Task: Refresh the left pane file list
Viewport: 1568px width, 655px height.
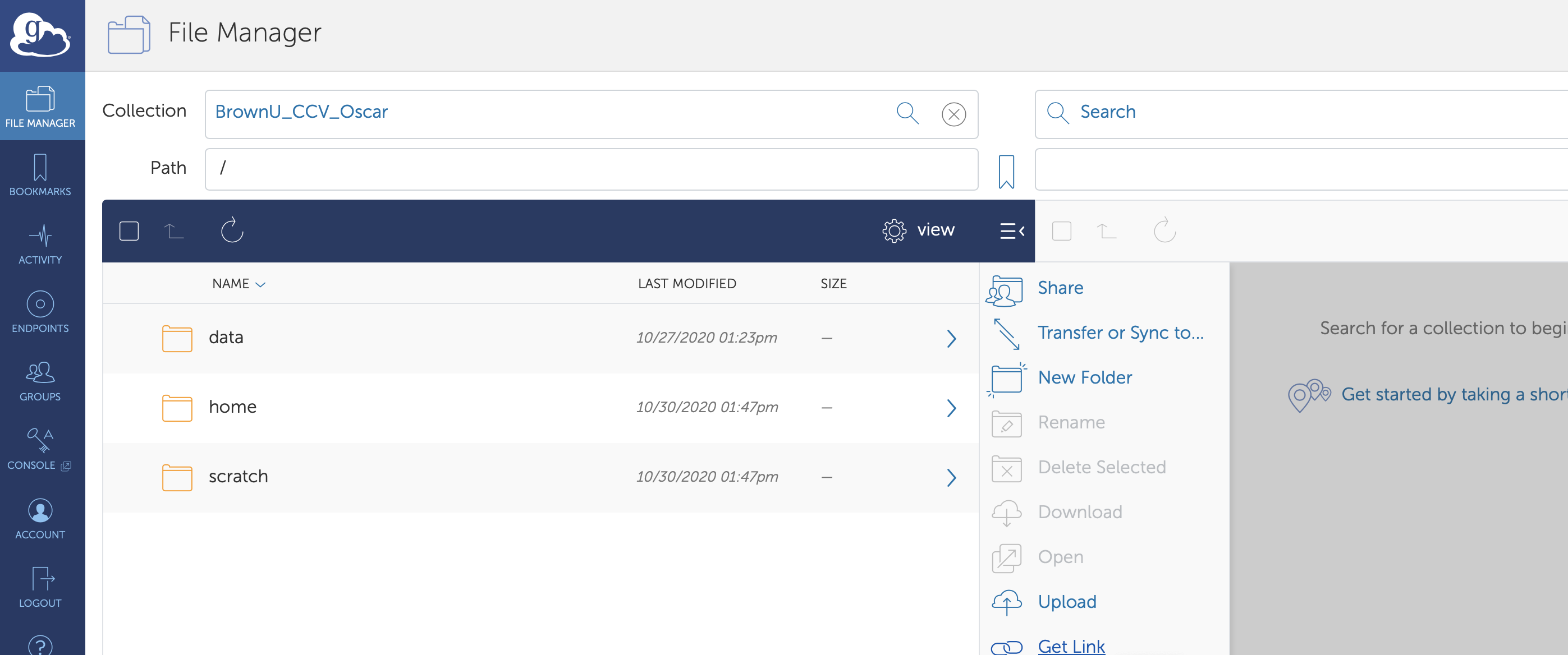Action: 232,230
